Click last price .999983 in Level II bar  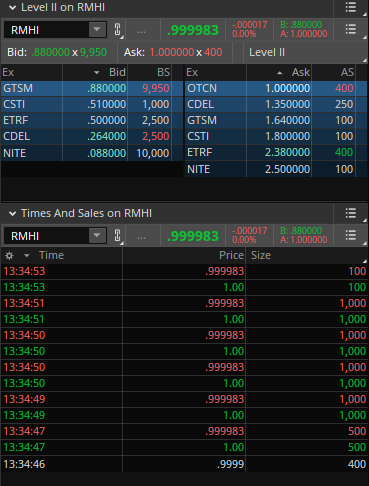[x=193, y=30]
